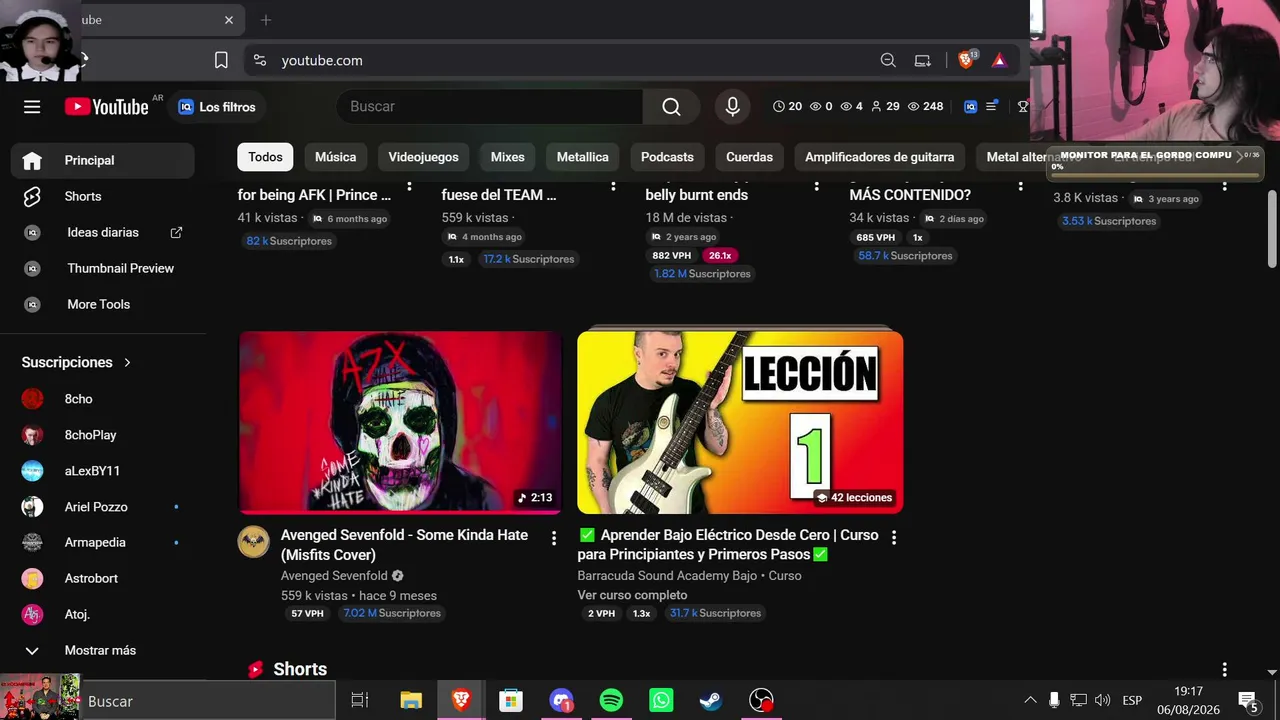This screenshot has height=720, width=1280.
Task: Go to the YouTube home logo
Action: coord(107,107)
